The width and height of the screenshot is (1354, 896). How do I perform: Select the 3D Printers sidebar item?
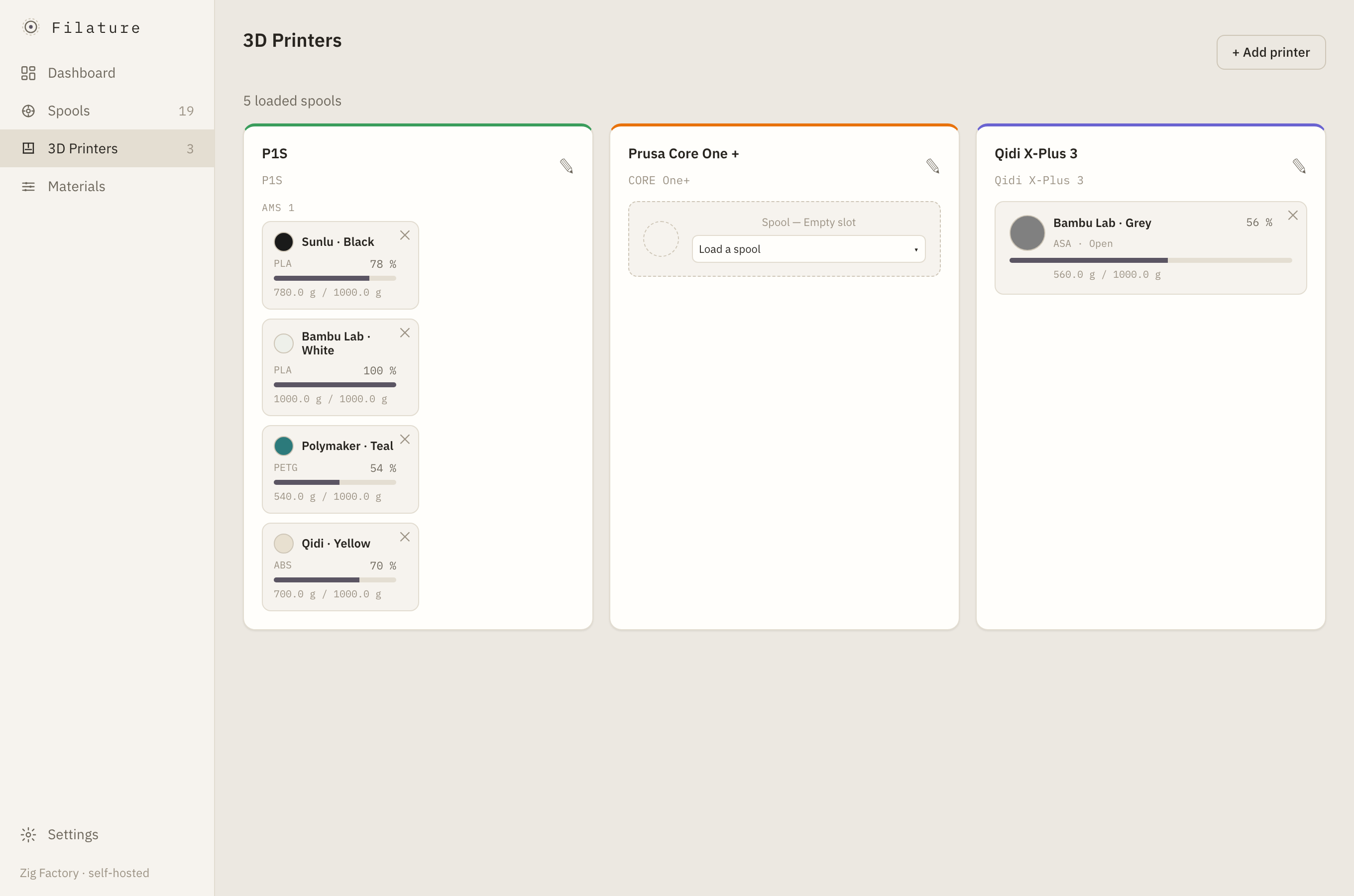coord(108,148)
